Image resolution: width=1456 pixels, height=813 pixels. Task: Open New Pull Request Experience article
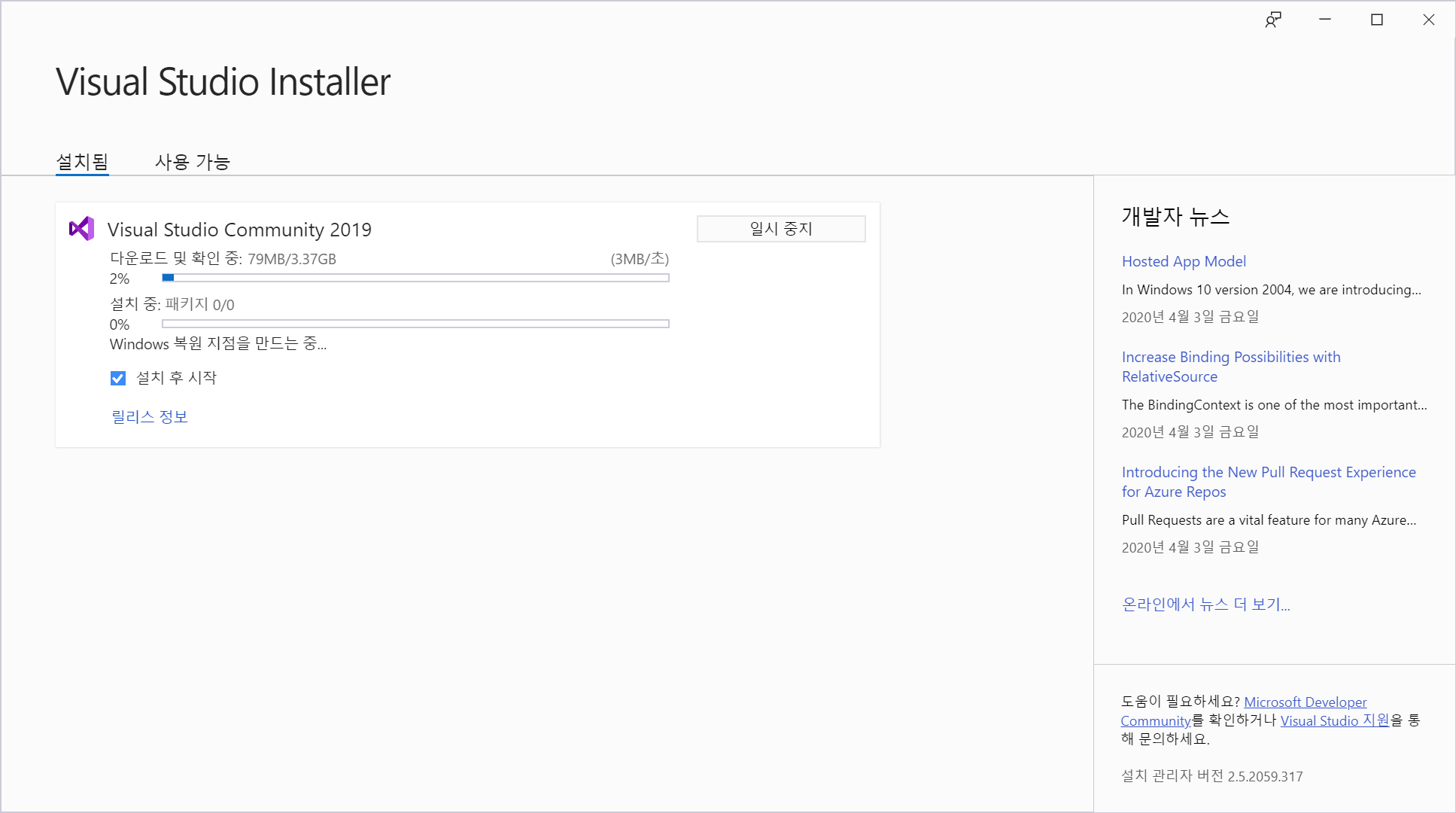tap(1268, 482)
